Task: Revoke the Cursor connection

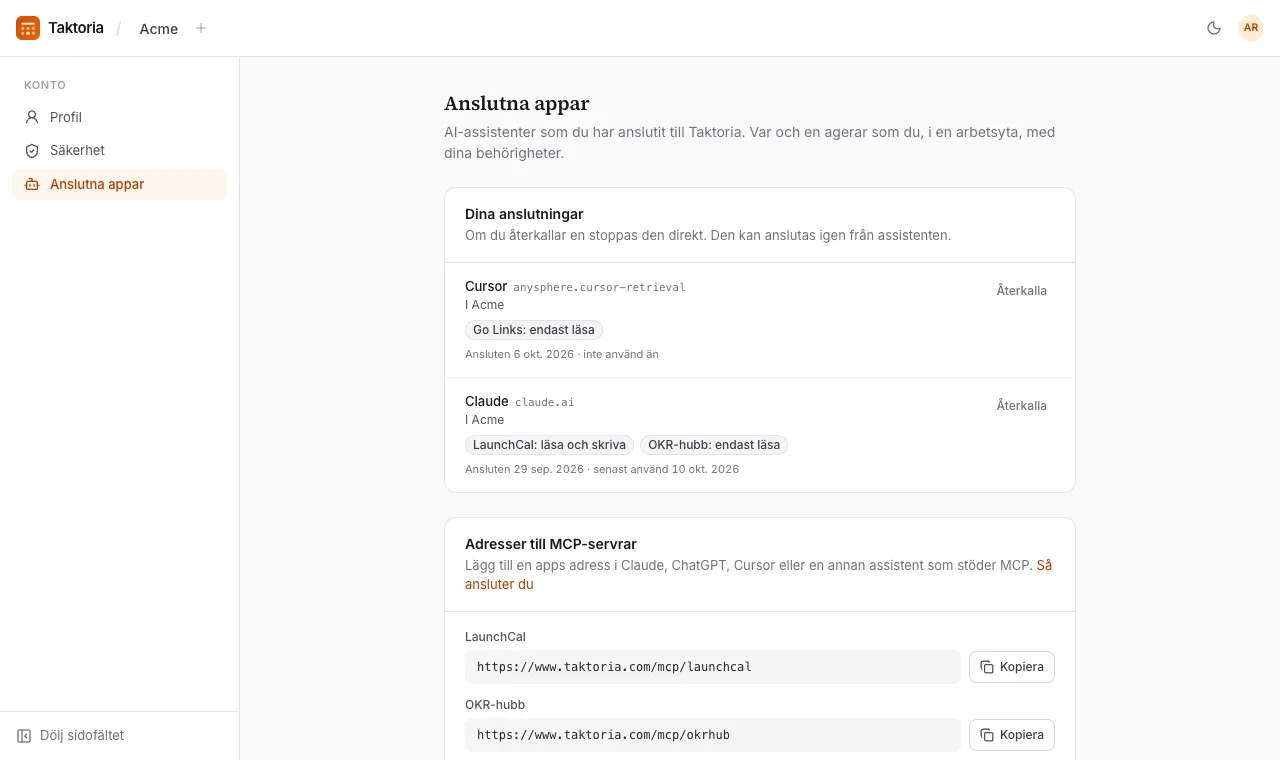Action: coord(1022,291)
